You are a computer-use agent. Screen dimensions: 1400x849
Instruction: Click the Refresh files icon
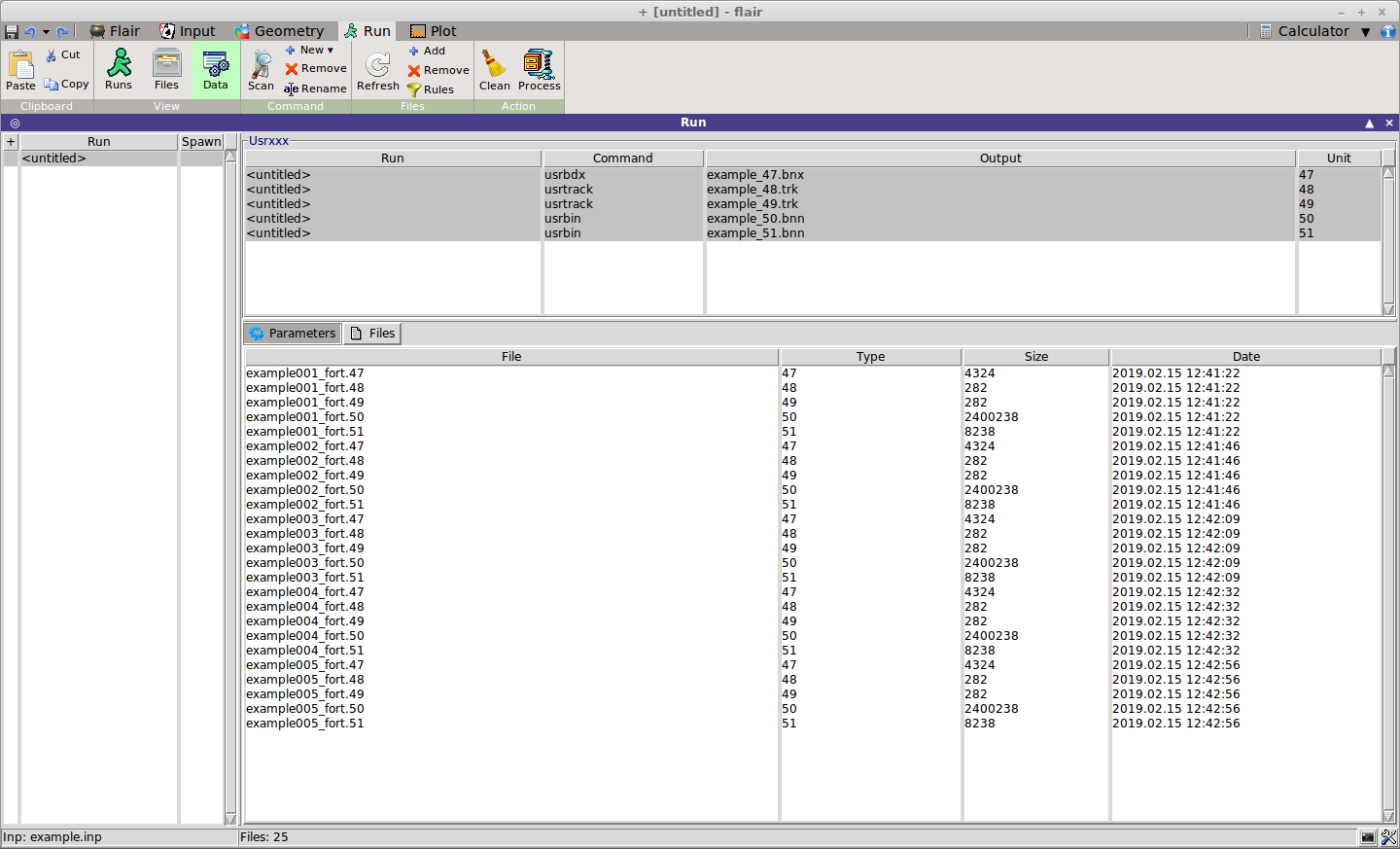tap(378, 71)
